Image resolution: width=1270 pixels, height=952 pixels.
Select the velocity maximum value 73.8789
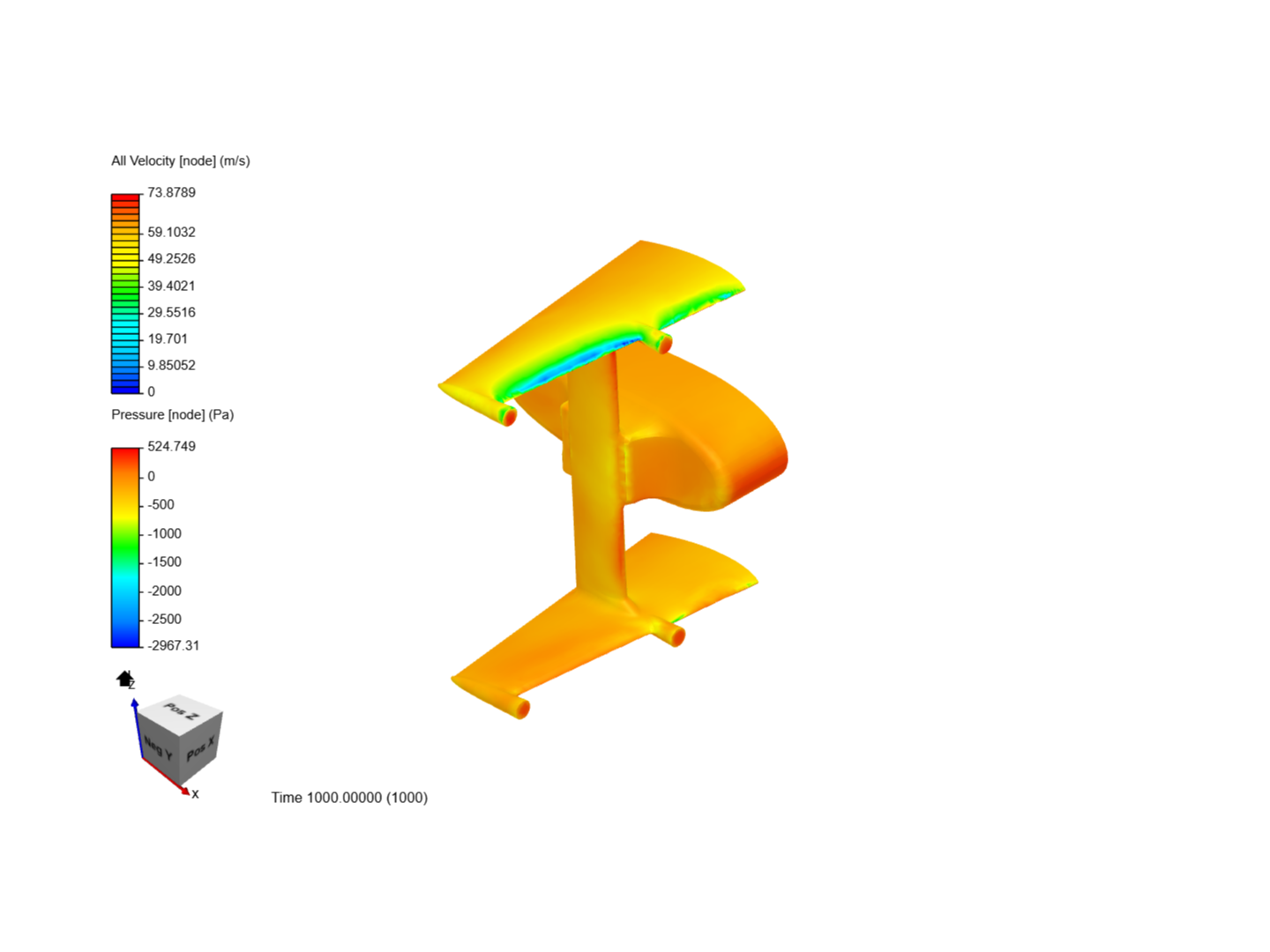(x=172, y=192)
